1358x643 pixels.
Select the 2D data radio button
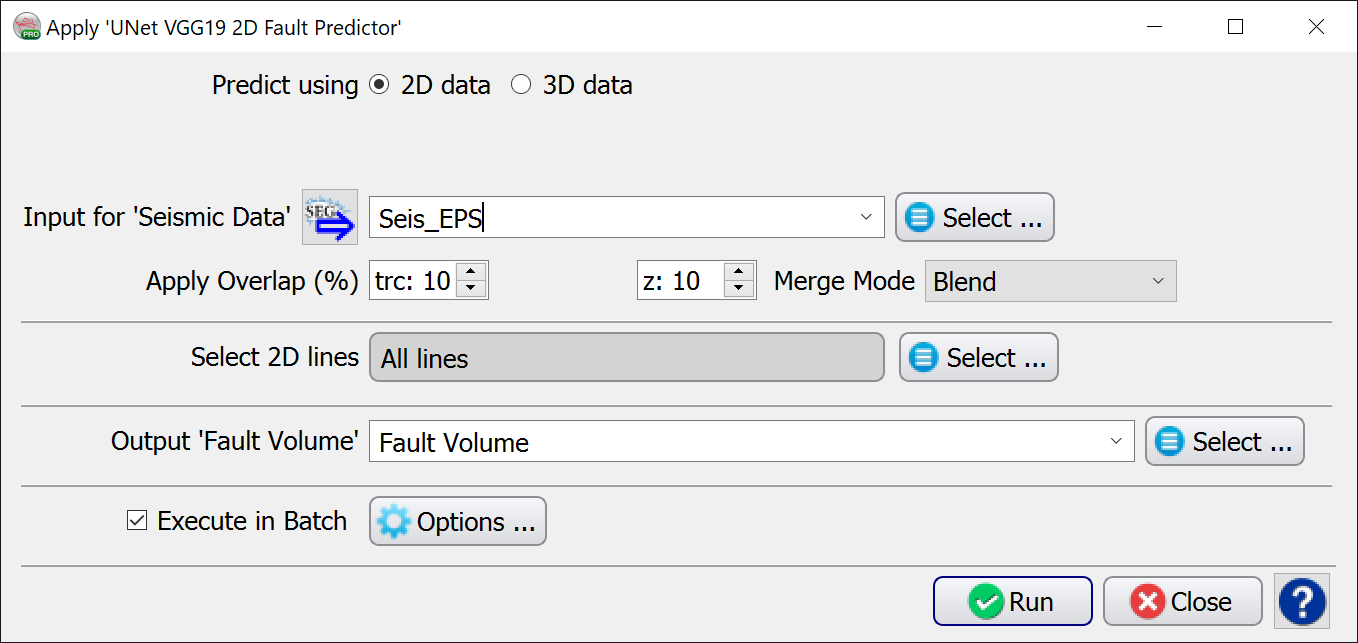[x=379, y=85]
